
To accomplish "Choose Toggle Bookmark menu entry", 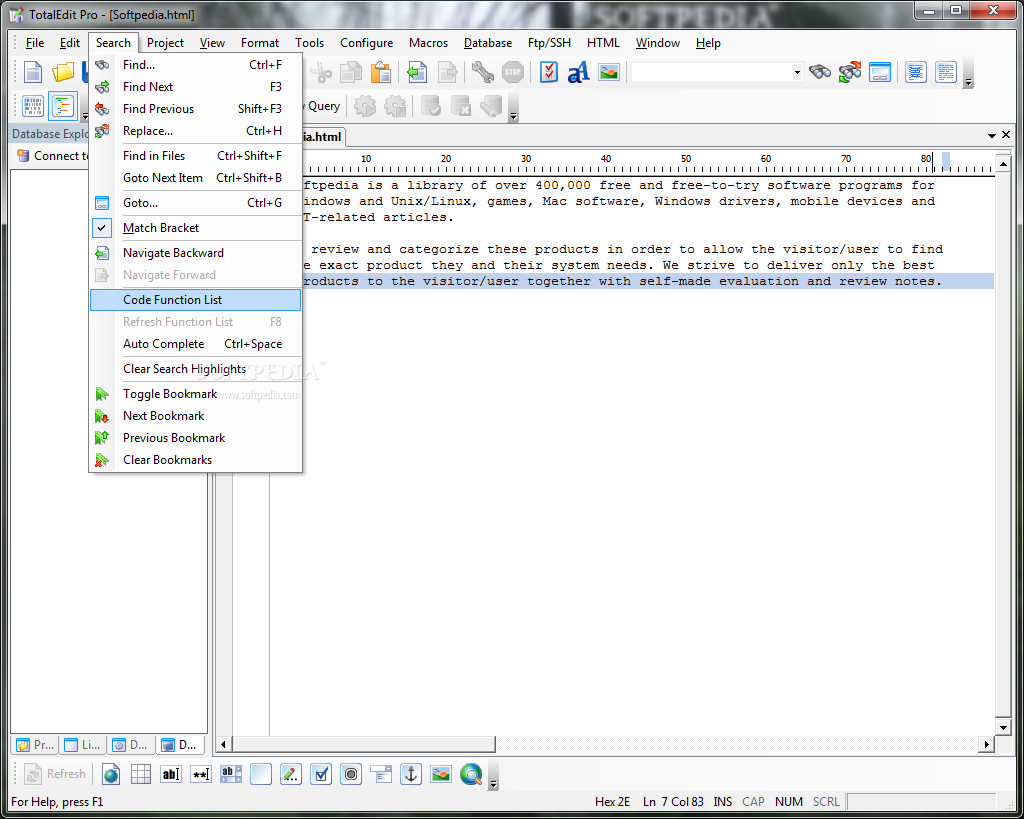I will 195,394.
